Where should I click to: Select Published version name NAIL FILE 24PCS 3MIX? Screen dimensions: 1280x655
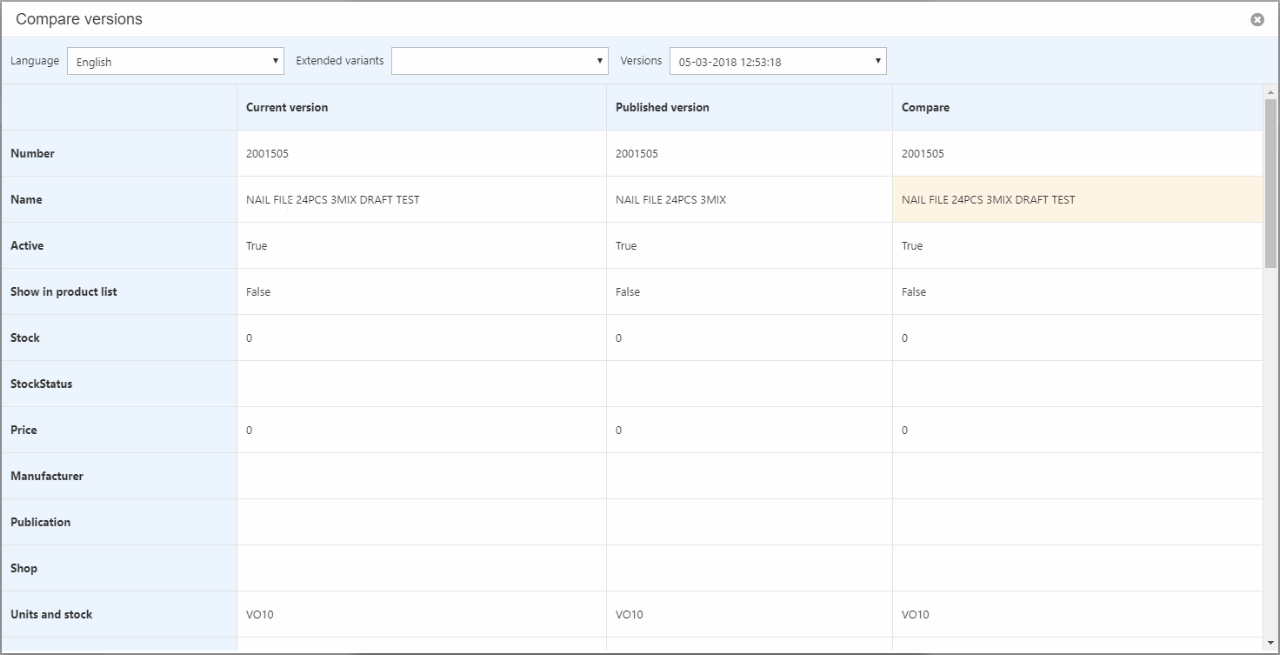point(670,200)
